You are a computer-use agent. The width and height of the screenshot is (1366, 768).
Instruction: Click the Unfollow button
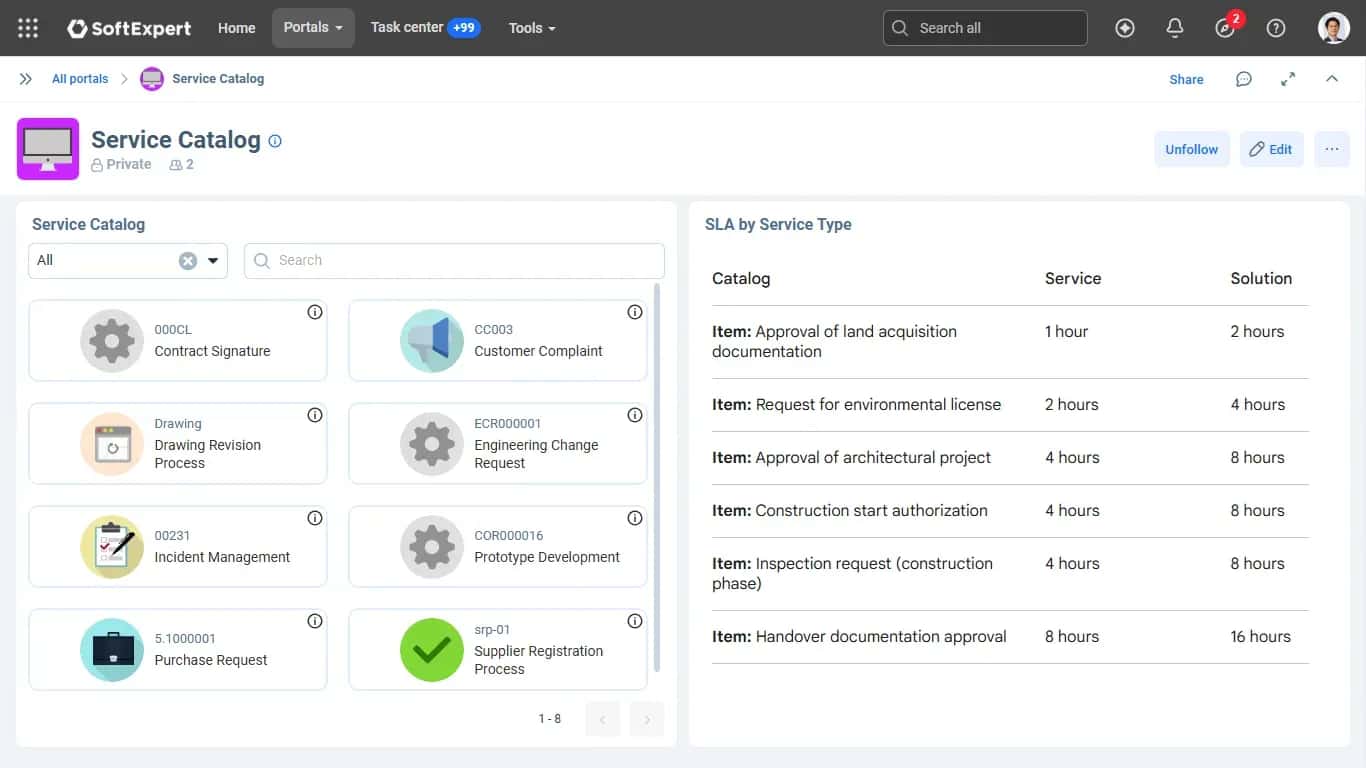(x=1192, y=149)
